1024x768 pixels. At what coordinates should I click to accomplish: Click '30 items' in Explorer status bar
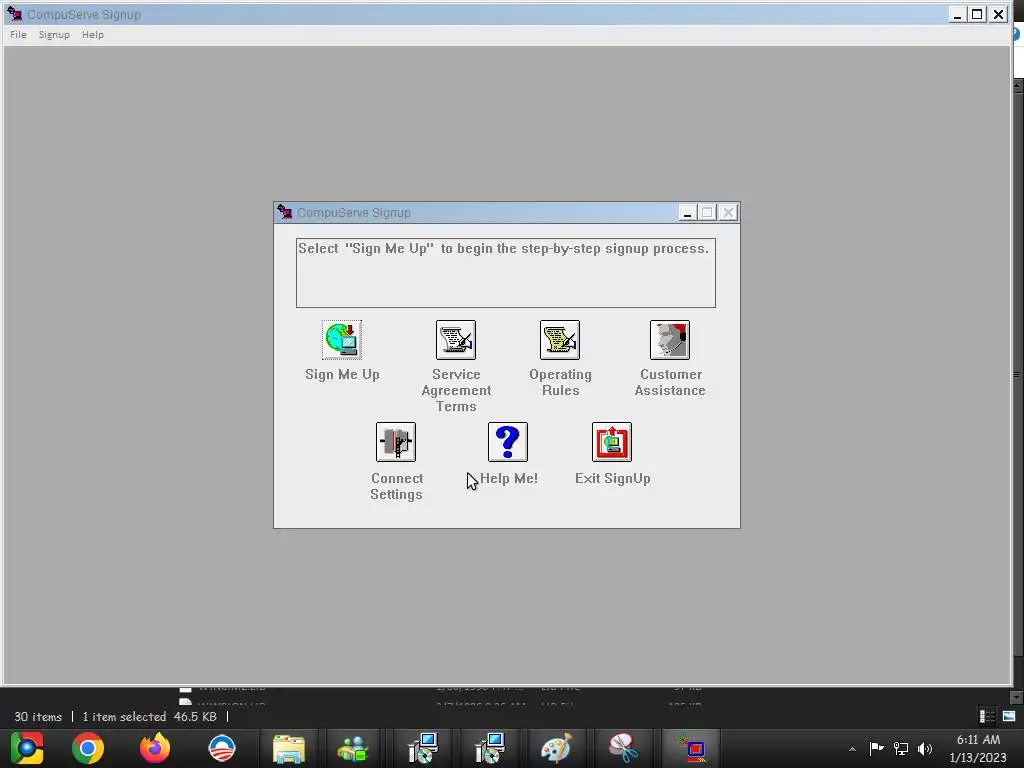click(38, 717)
